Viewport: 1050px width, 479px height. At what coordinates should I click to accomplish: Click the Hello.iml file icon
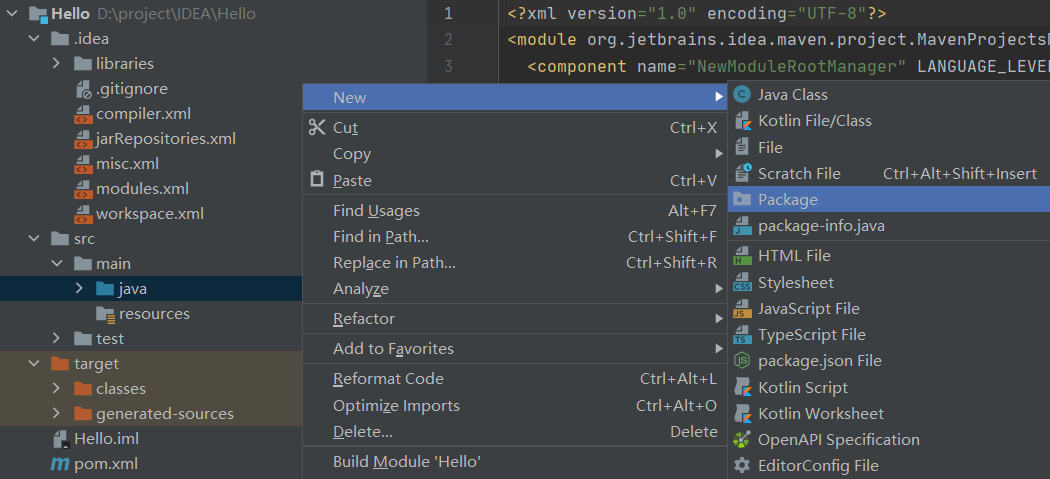(x=61, y=439)
